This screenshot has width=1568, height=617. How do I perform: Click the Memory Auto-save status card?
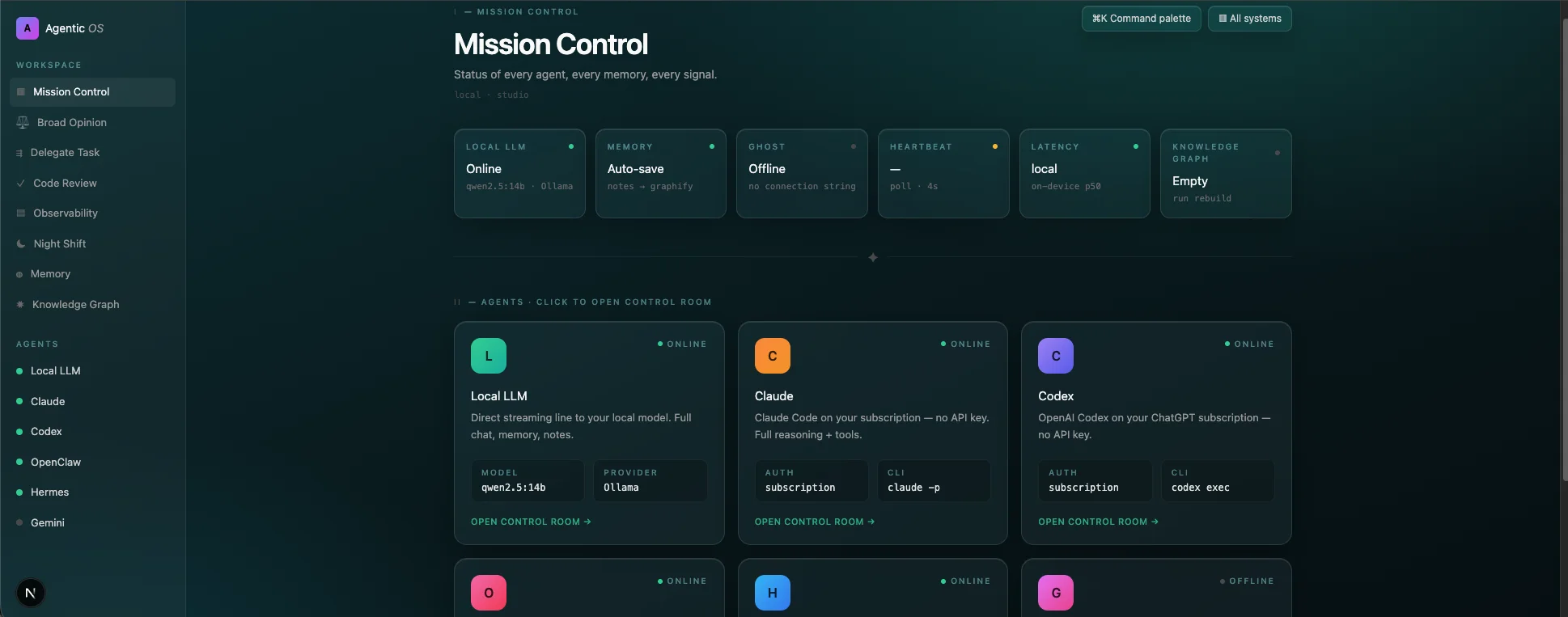coord(660,173)
